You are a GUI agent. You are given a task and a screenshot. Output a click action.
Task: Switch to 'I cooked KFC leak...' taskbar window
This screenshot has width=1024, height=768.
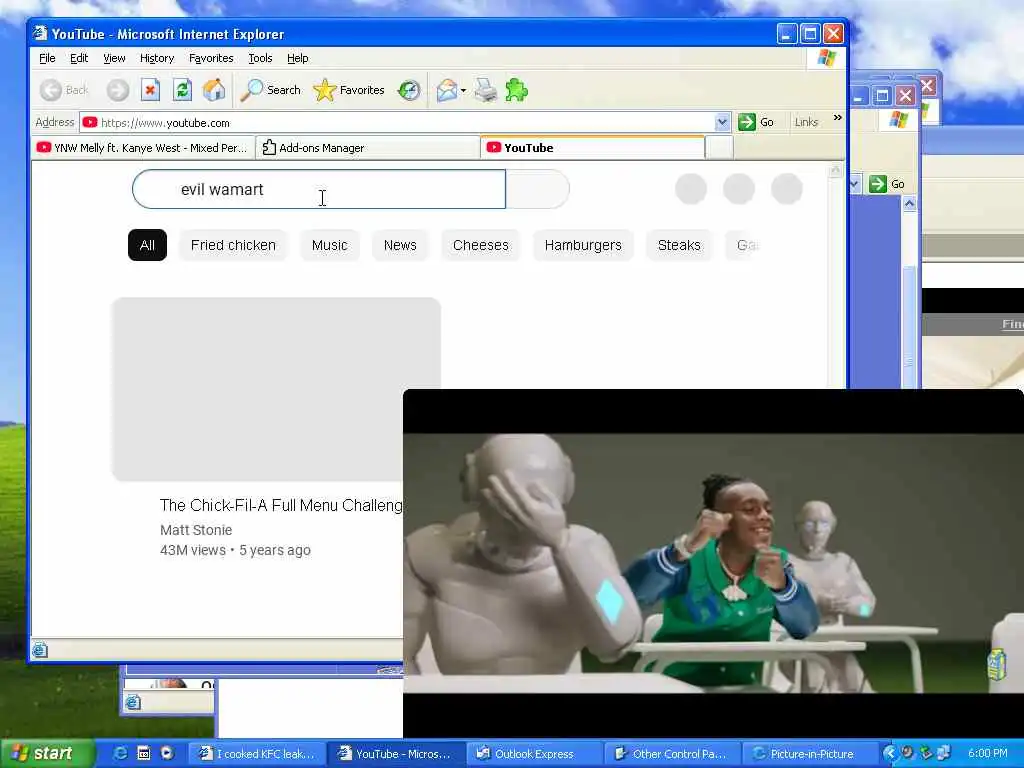click(258, 754)
